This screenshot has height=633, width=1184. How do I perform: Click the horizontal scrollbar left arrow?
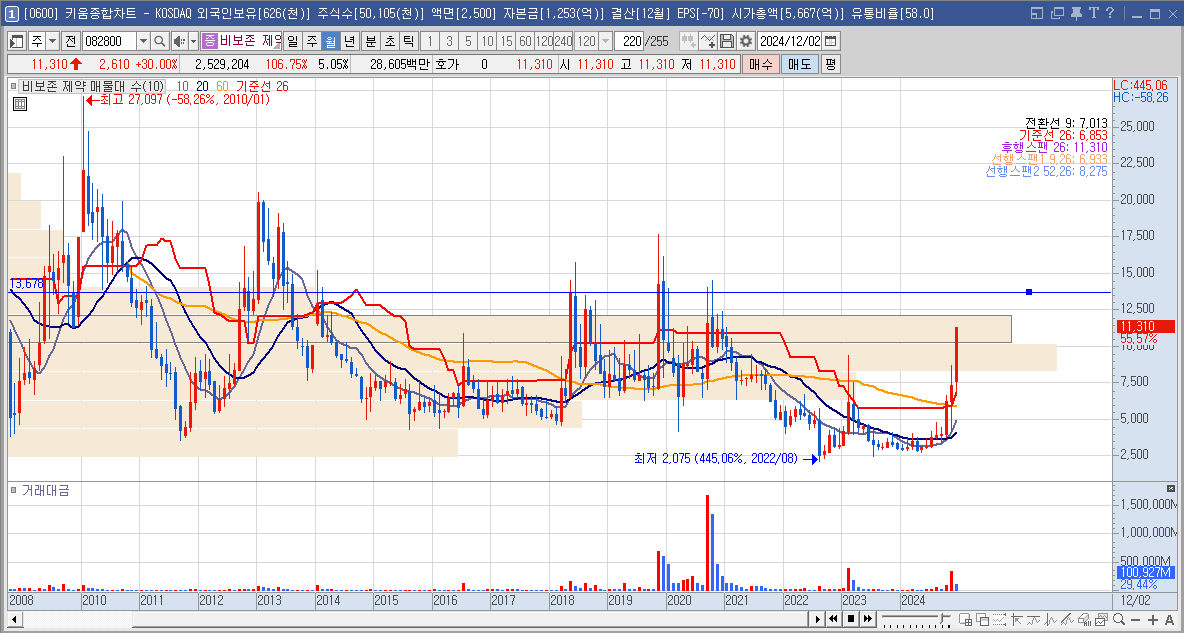tap(14, 619)
